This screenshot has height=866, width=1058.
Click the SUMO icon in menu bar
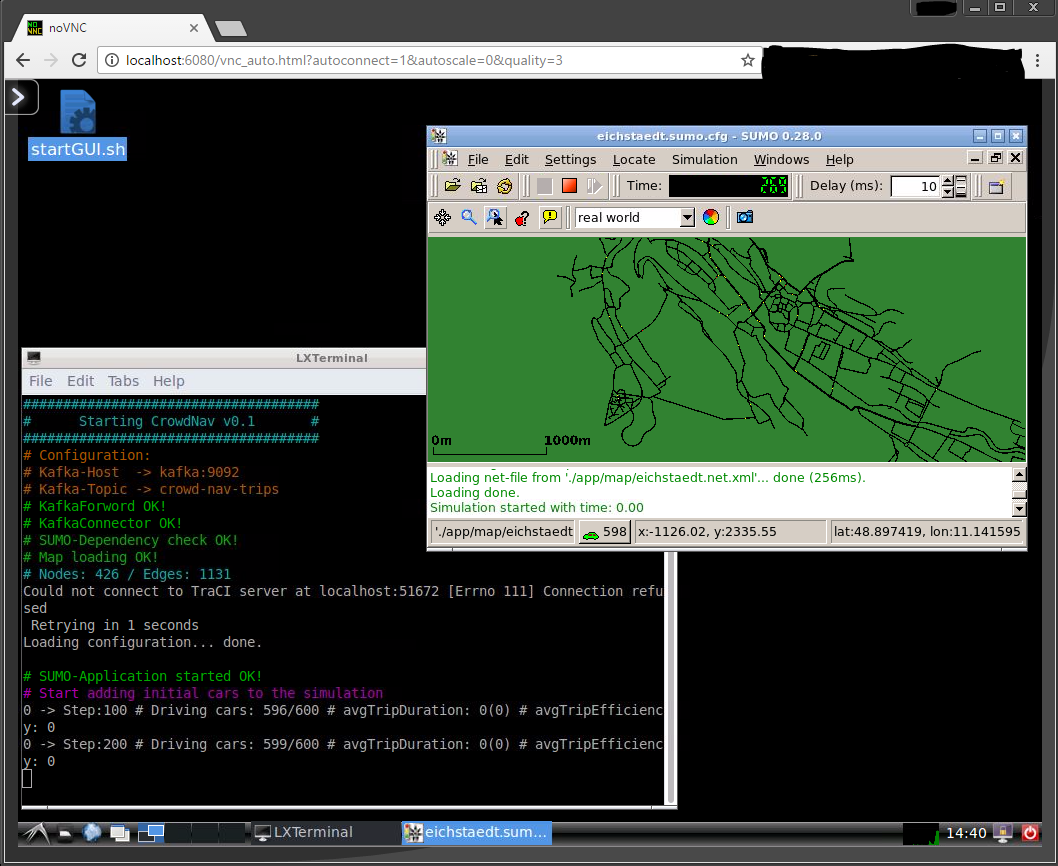pyautogui.click(x=449, y=159)
